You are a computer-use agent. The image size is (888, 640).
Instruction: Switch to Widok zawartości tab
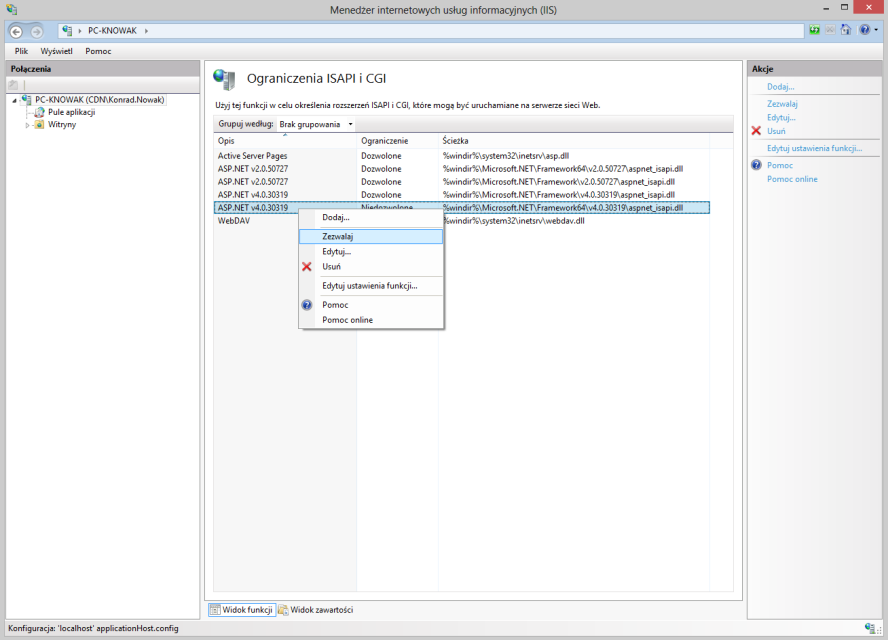[315, 609]
